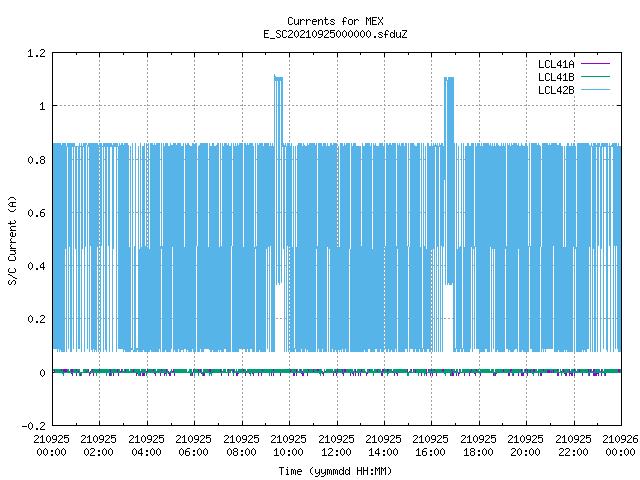The image size is (640, 480).
Task: Click the x-axis tick 210925 20:00
Action: coord(525,445)
